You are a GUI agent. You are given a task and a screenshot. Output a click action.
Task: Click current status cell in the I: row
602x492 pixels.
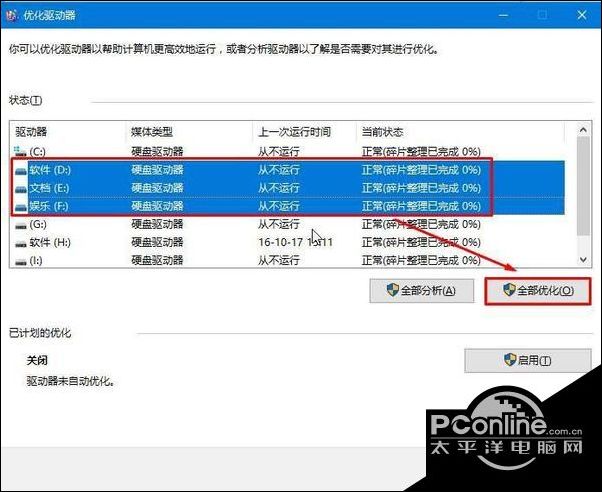tap(421, 261)
